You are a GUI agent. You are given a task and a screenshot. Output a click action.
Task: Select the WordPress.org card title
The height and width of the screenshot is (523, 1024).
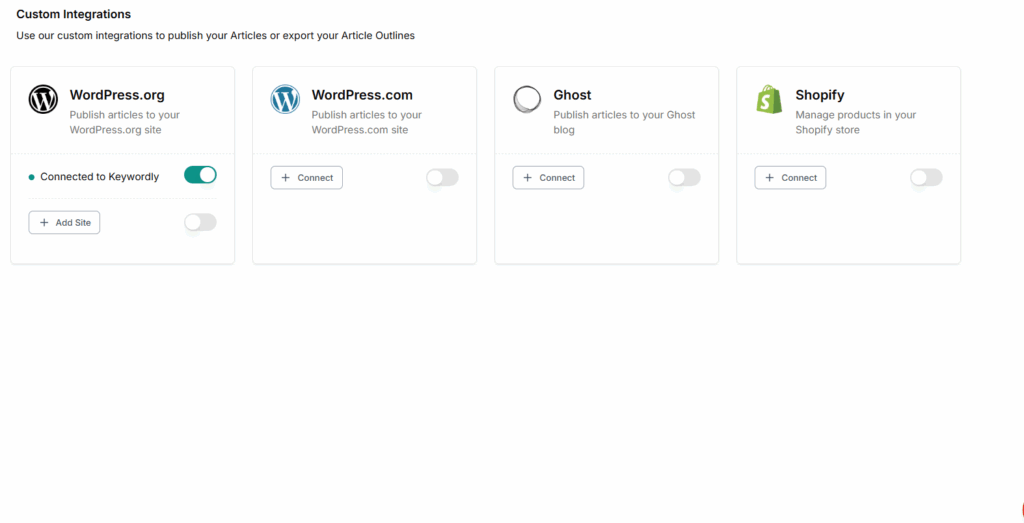coord(117,95)
